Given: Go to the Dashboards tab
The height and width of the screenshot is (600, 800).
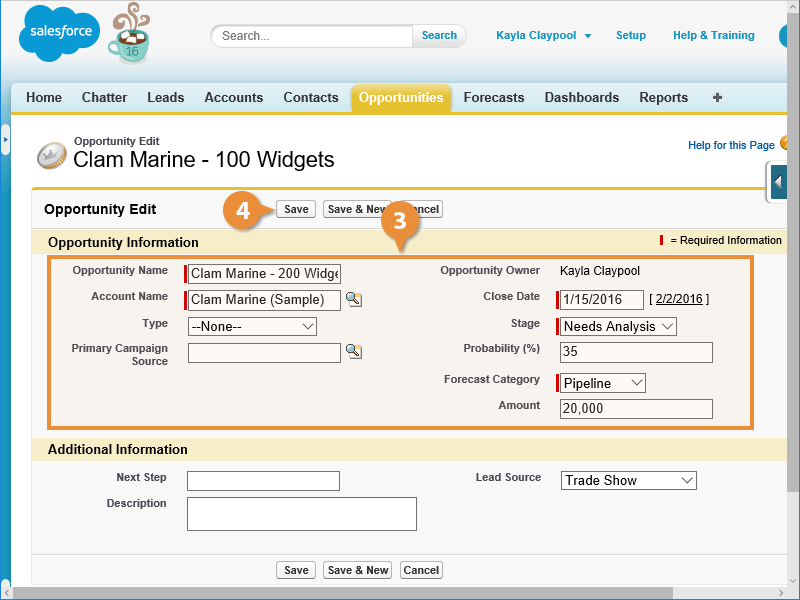Looking at the screenshot, I should tap(581, 98).
